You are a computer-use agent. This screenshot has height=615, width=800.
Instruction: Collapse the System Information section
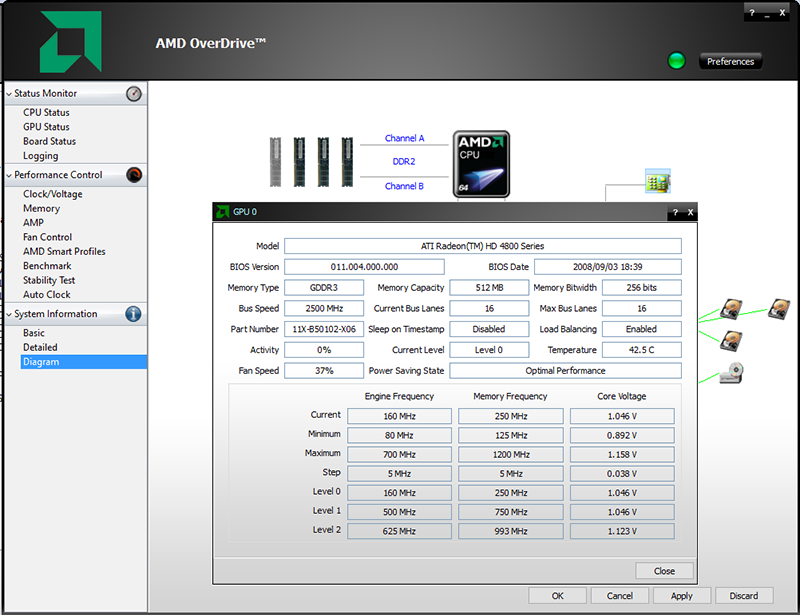[9, 314]
